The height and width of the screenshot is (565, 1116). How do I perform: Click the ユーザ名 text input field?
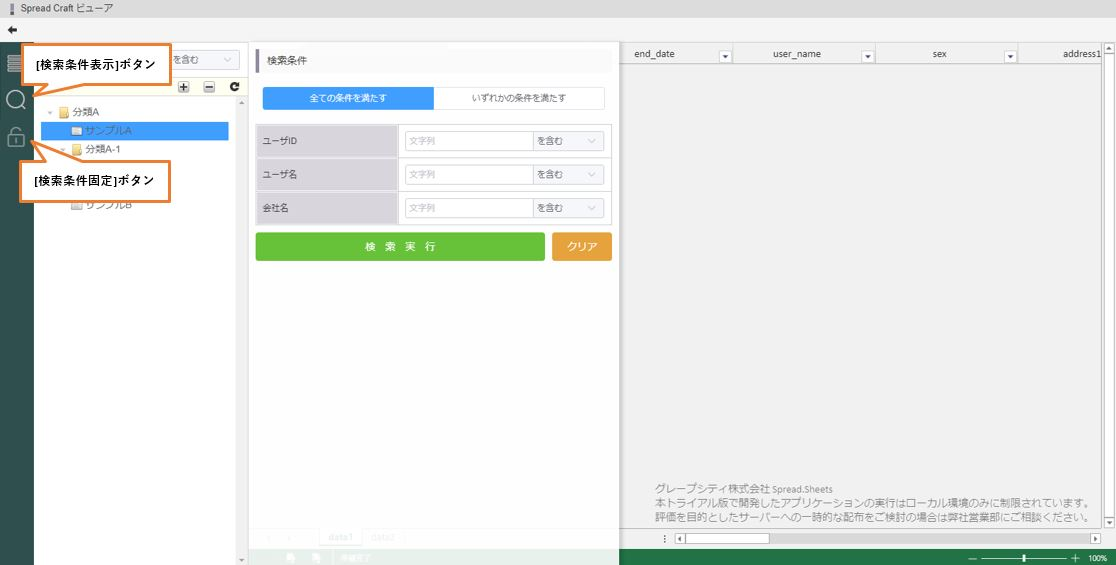pos(468,175)
